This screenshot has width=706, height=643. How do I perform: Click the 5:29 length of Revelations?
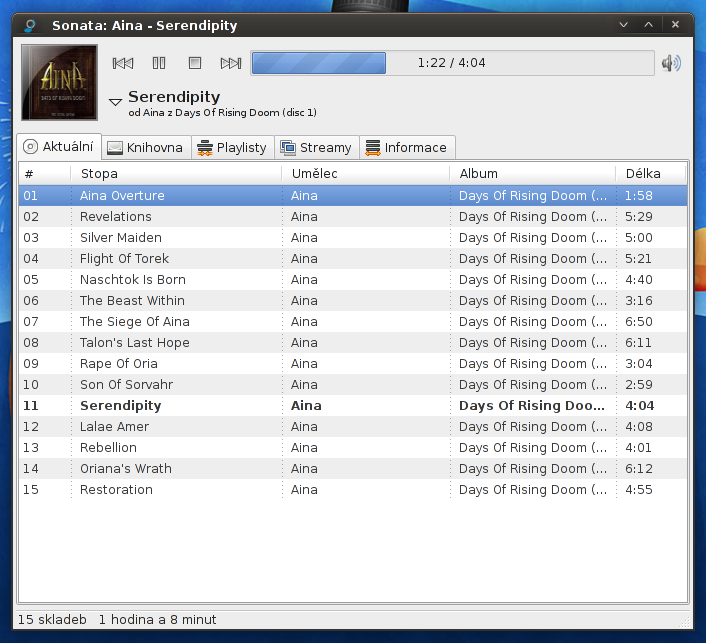tap(638, 217)
